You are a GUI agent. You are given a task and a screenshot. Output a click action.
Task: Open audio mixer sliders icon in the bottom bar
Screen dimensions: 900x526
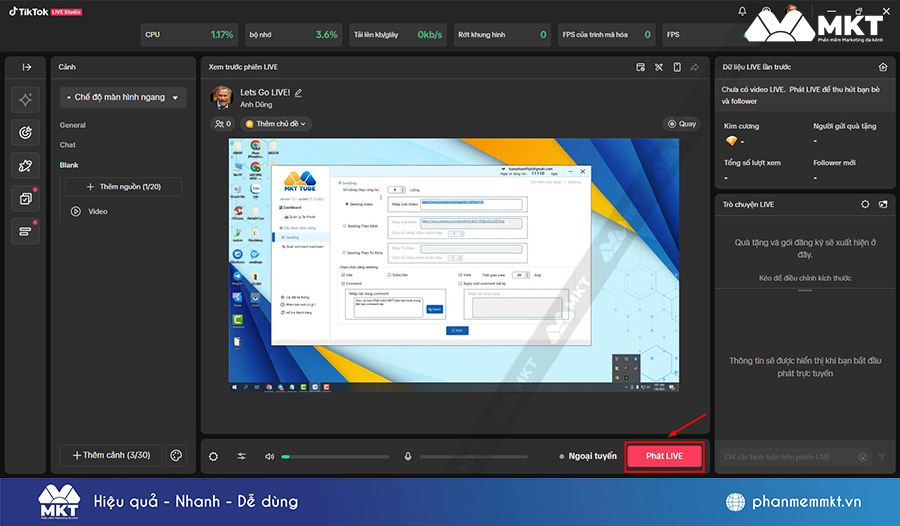(x=242, y=456)
